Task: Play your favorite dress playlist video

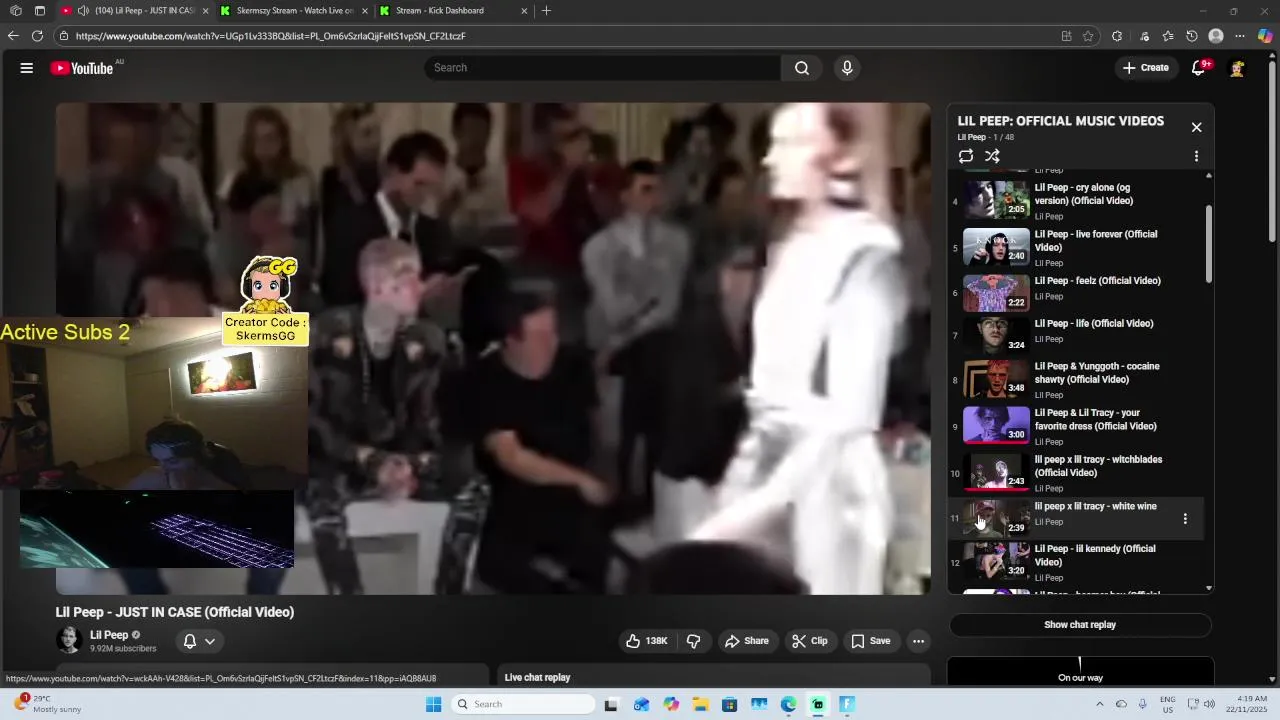Action: 1076,427
